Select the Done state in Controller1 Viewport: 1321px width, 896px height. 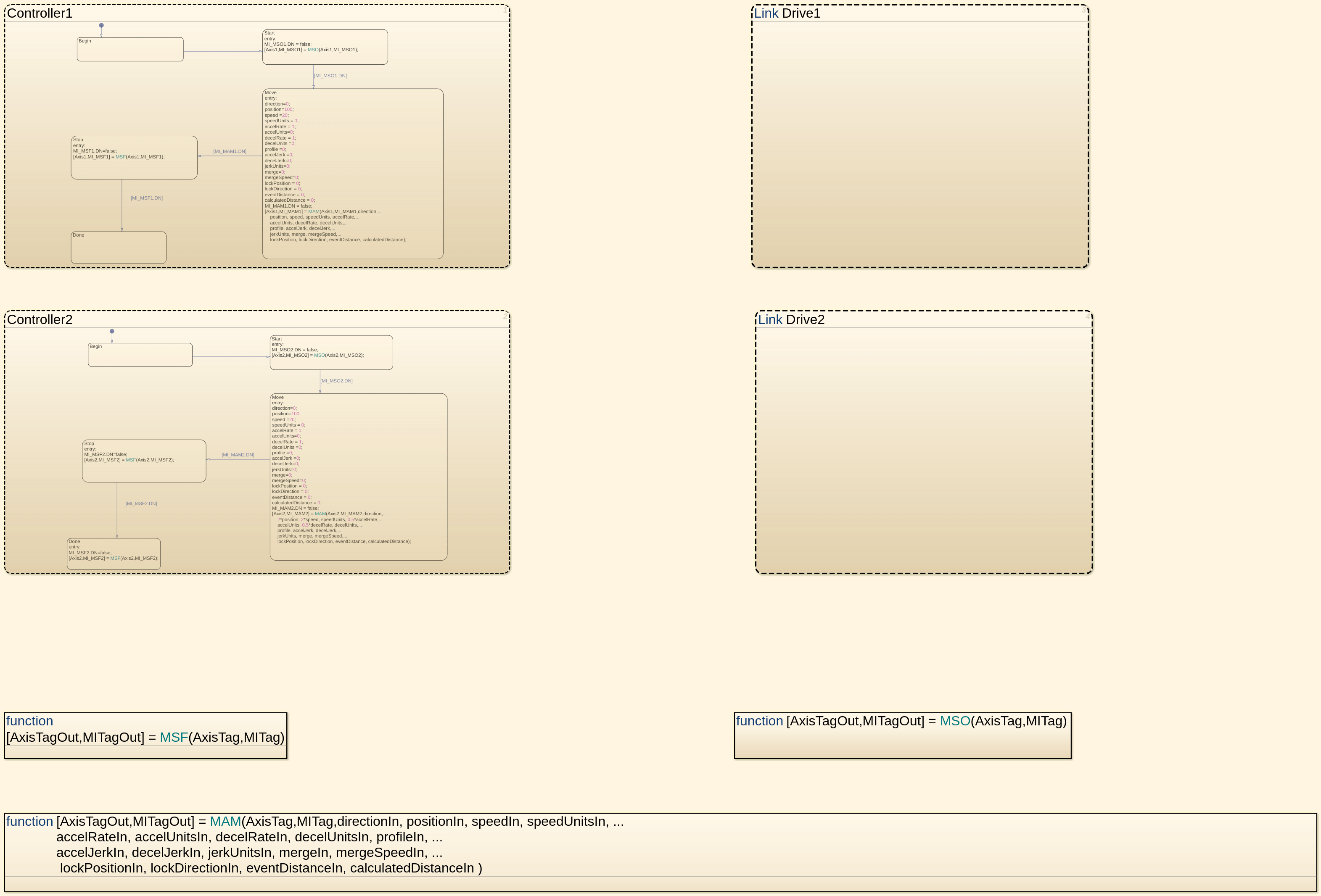coord(118,248)
